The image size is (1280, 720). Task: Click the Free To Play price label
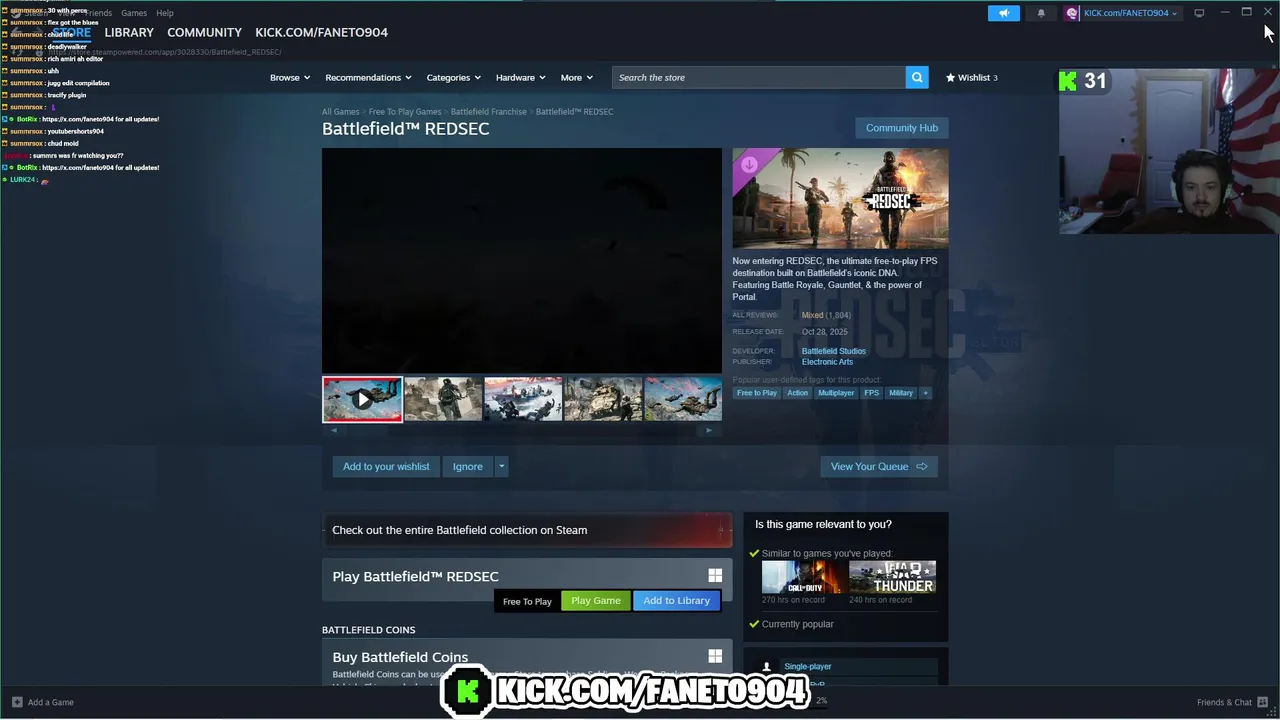(527, 601)
